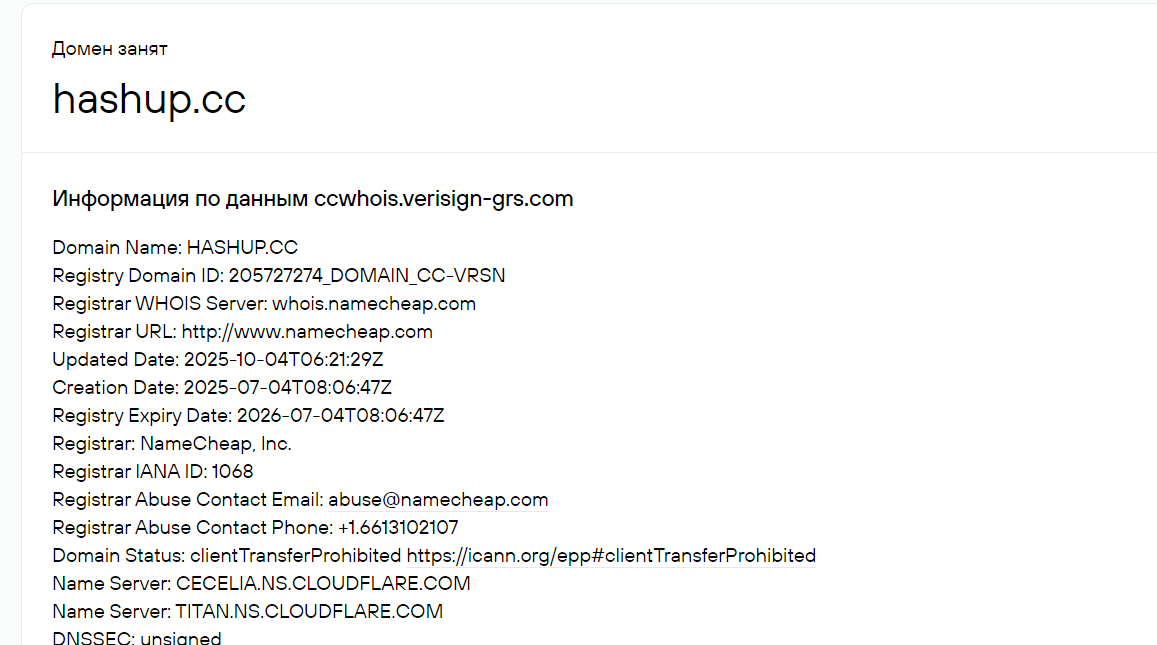Click the Registrar: NameCheap, Inc. line
The width and height of the screenshot is (1157, 645).
pos(172,444)
